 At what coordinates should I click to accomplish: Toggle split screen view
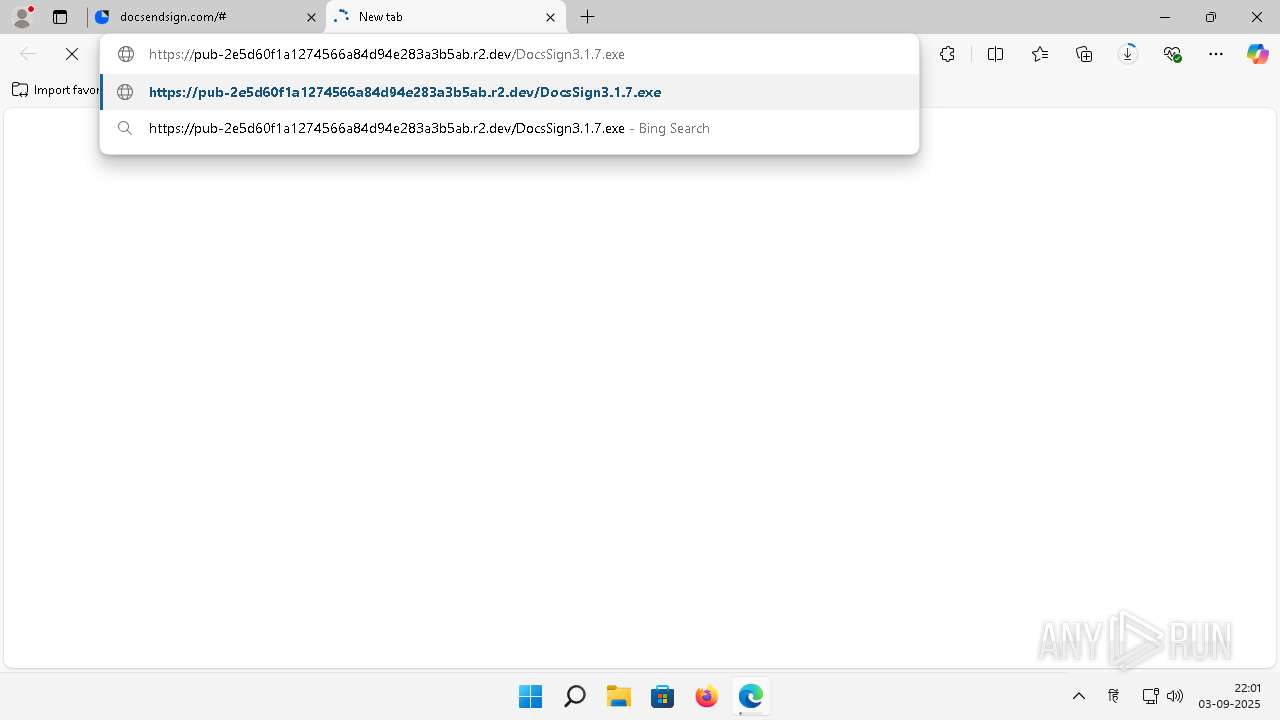coord(995,54)
